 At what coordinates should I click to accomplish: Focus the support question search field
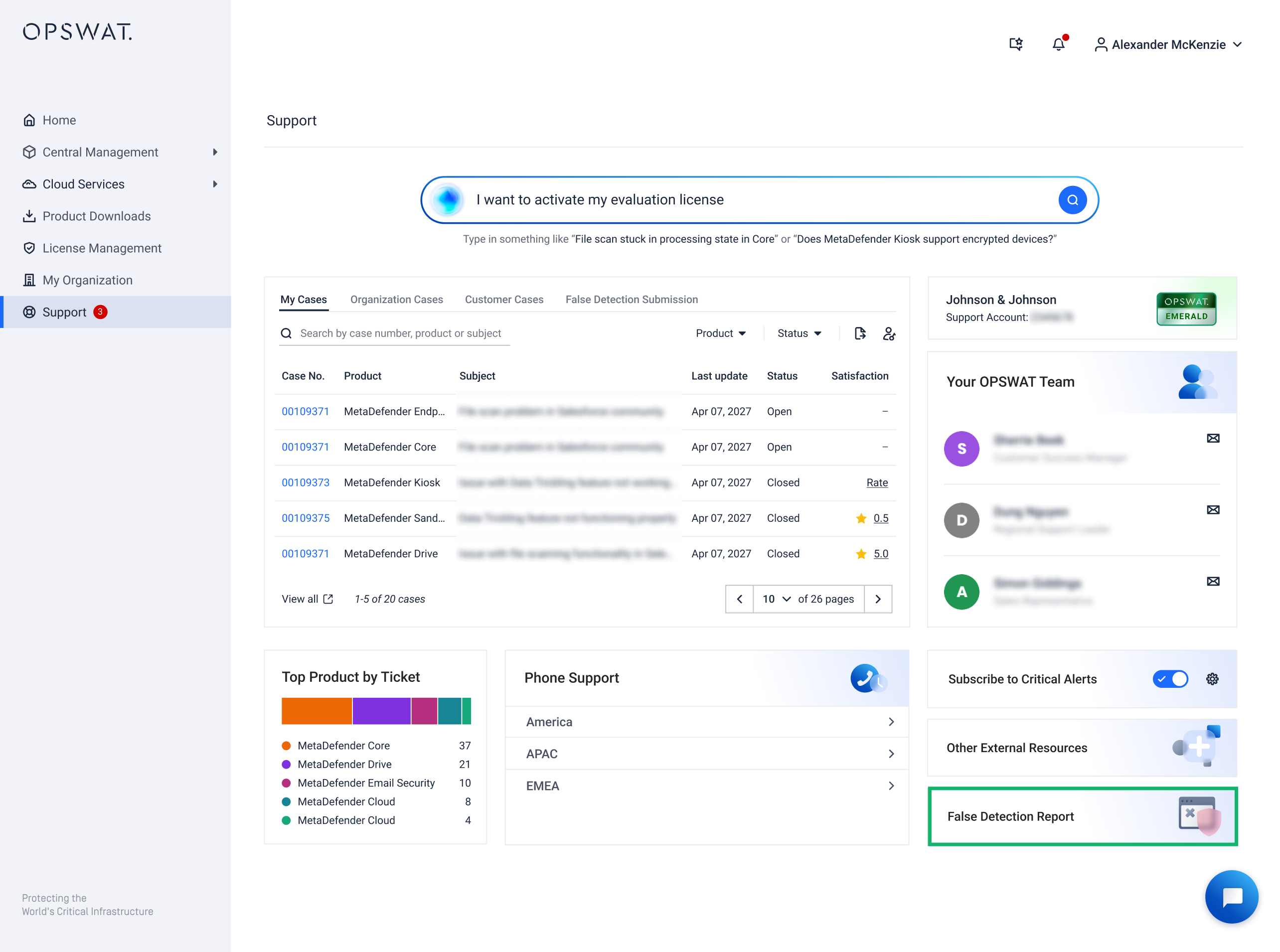761,200
